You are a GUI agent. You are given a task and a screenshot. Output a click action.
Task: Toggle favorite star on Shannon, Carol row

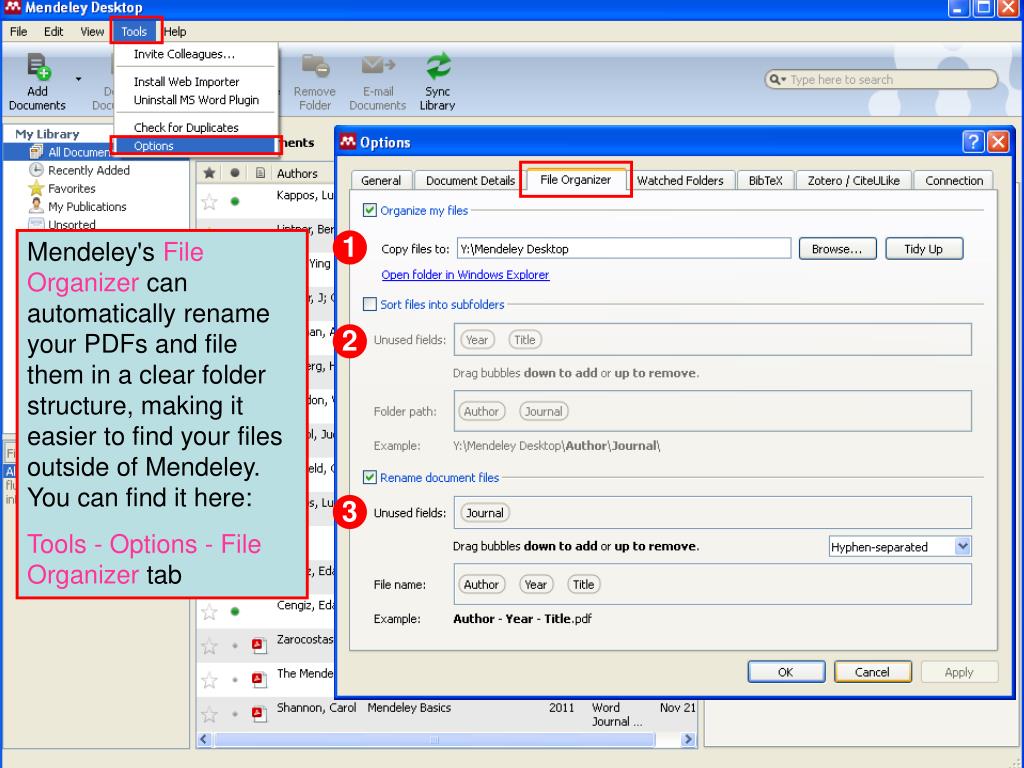209,714
